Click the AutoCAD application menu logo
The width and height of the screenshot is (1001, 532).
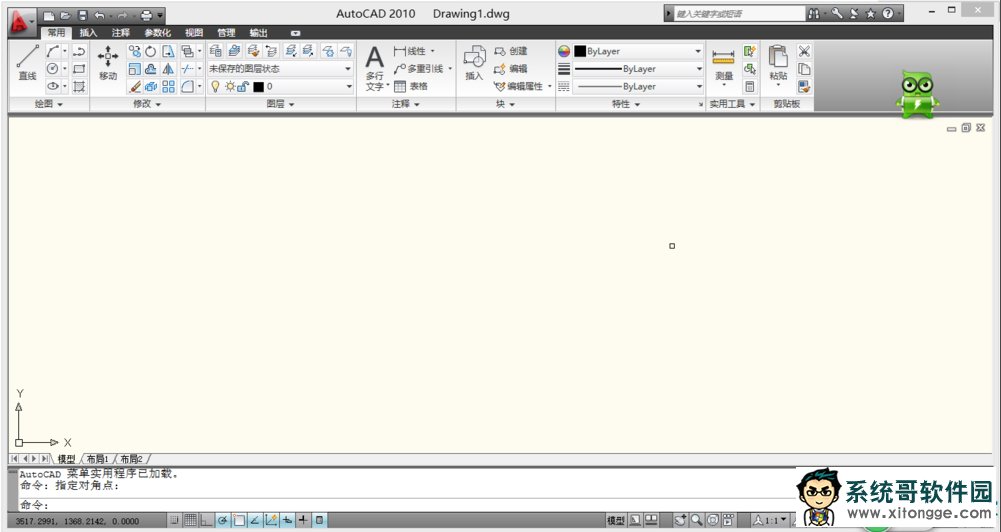(x=21, y=16)
